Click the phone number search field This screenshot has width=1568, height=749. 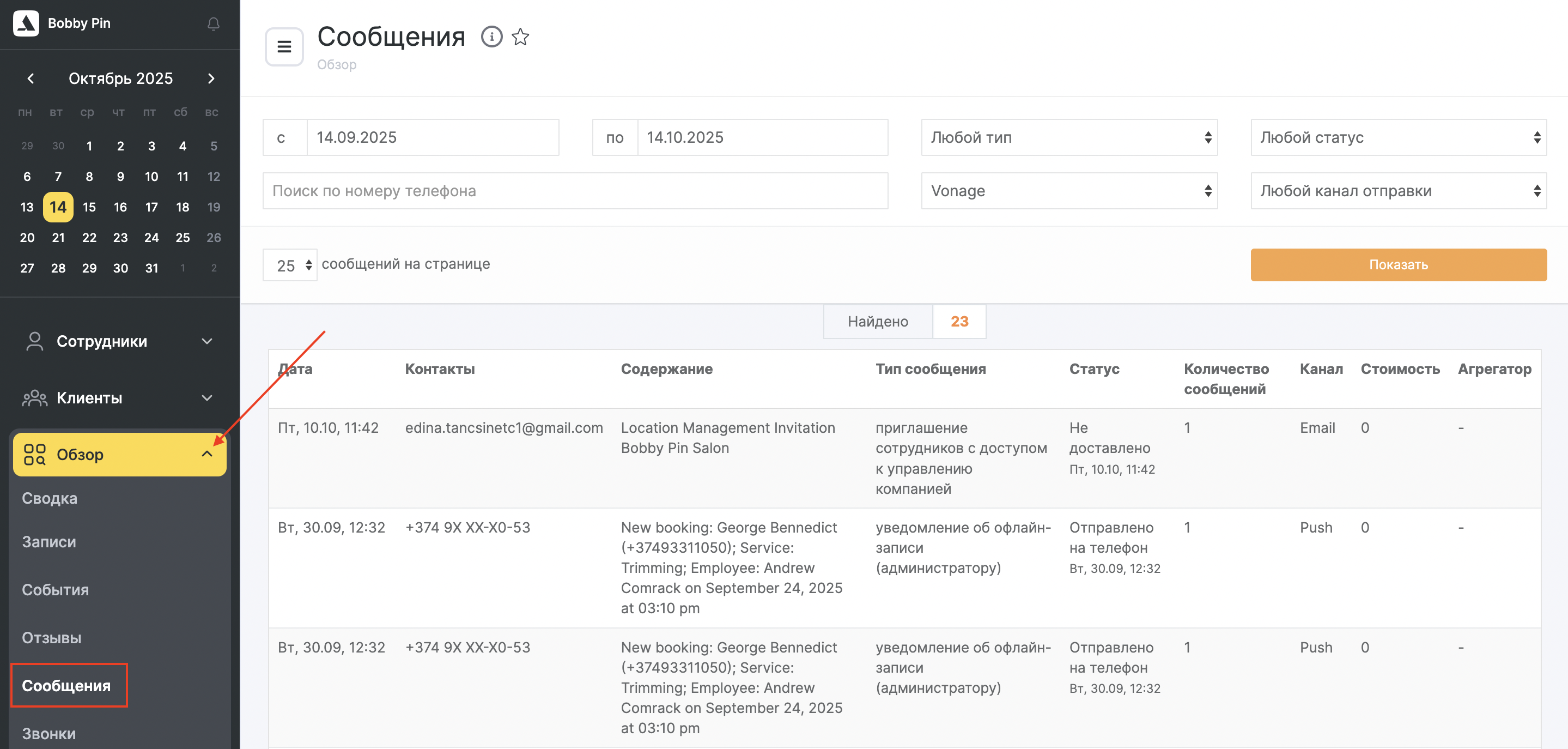click(575, 191)
